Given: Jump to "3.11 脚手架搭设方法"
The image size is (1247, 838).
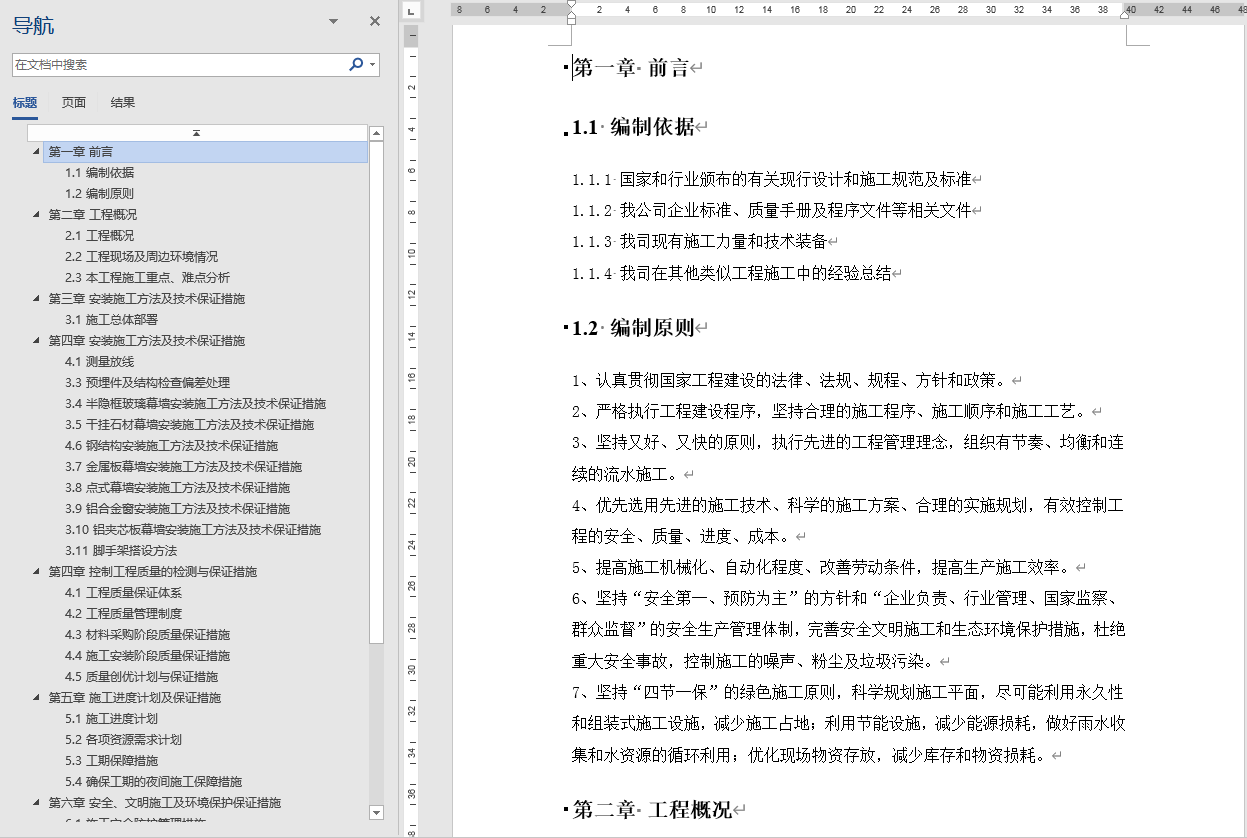Looking at the screenshot, I should [114, 550].
